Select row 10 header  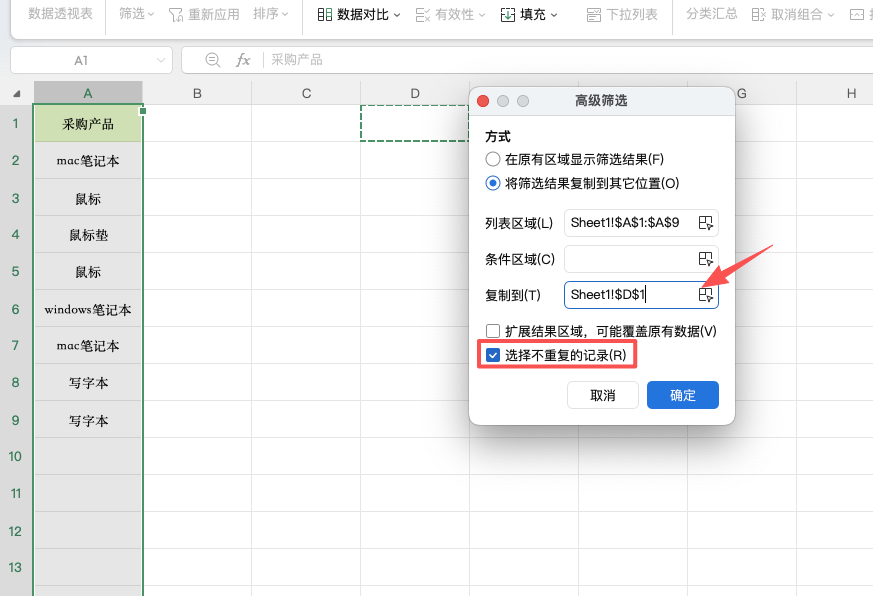click(x=16, y=456)
